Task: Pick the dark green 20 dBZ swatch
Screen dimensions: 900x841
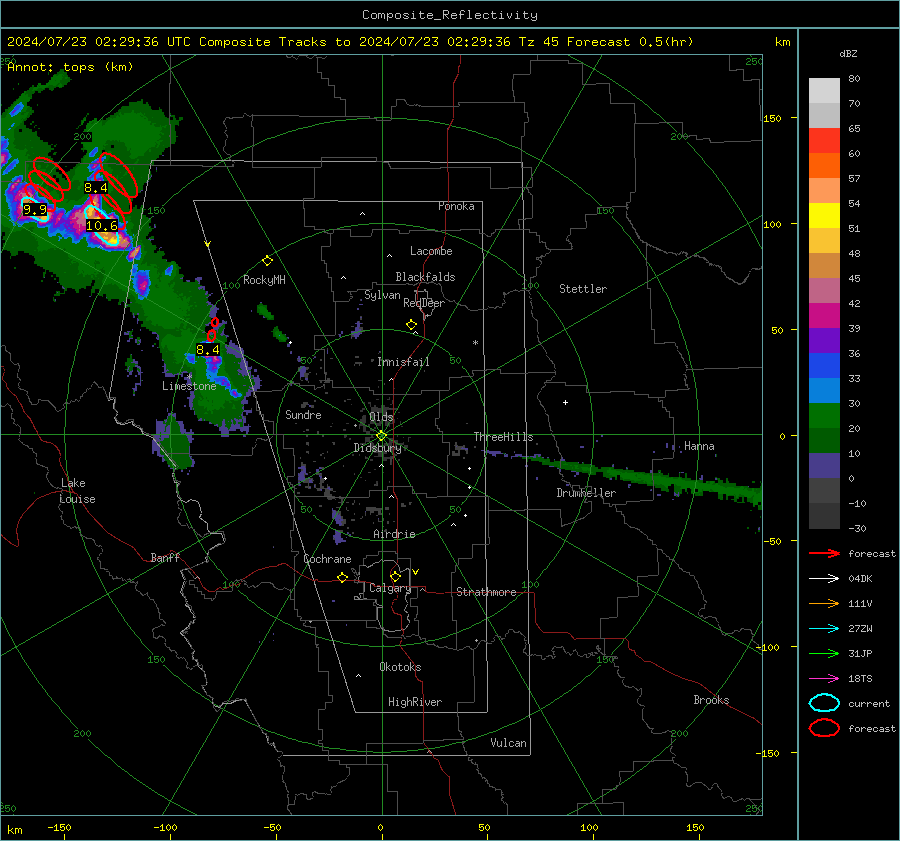Action: [x=824, y=440]
